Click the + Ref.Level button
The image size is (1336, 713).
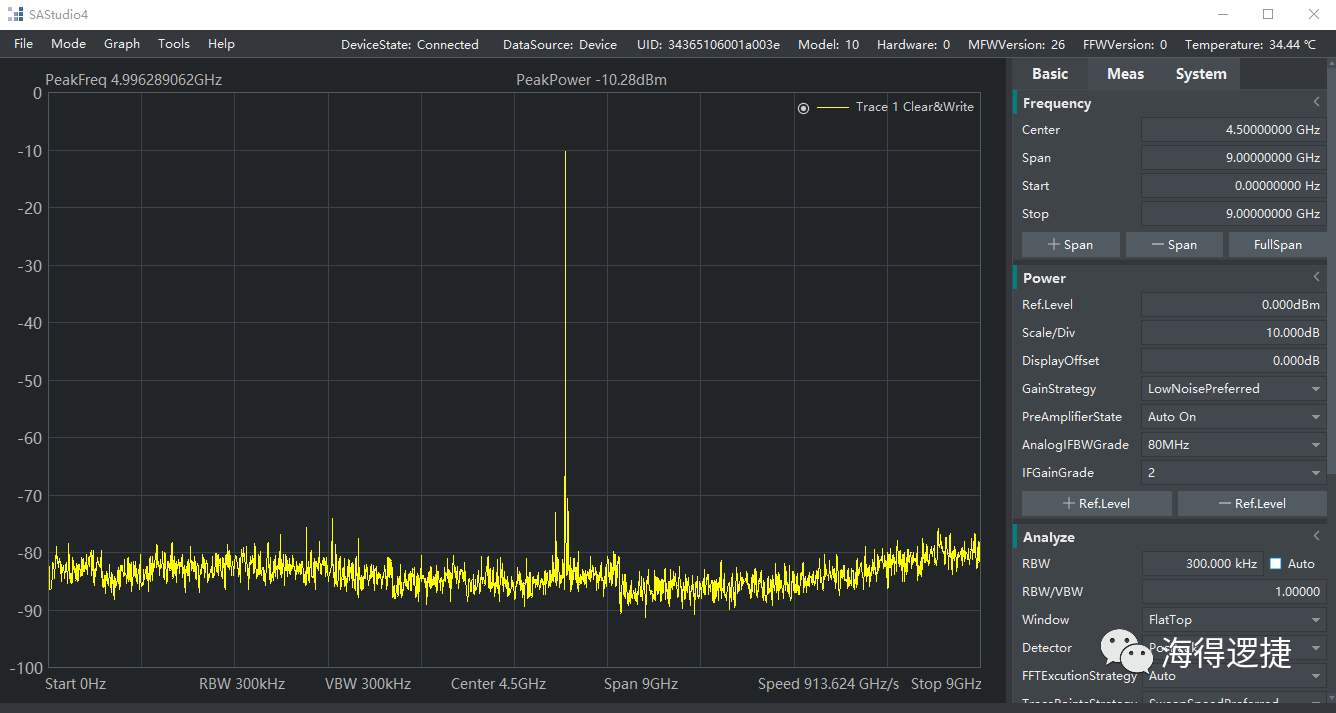pyautogui.click(x=1097, y=504)
